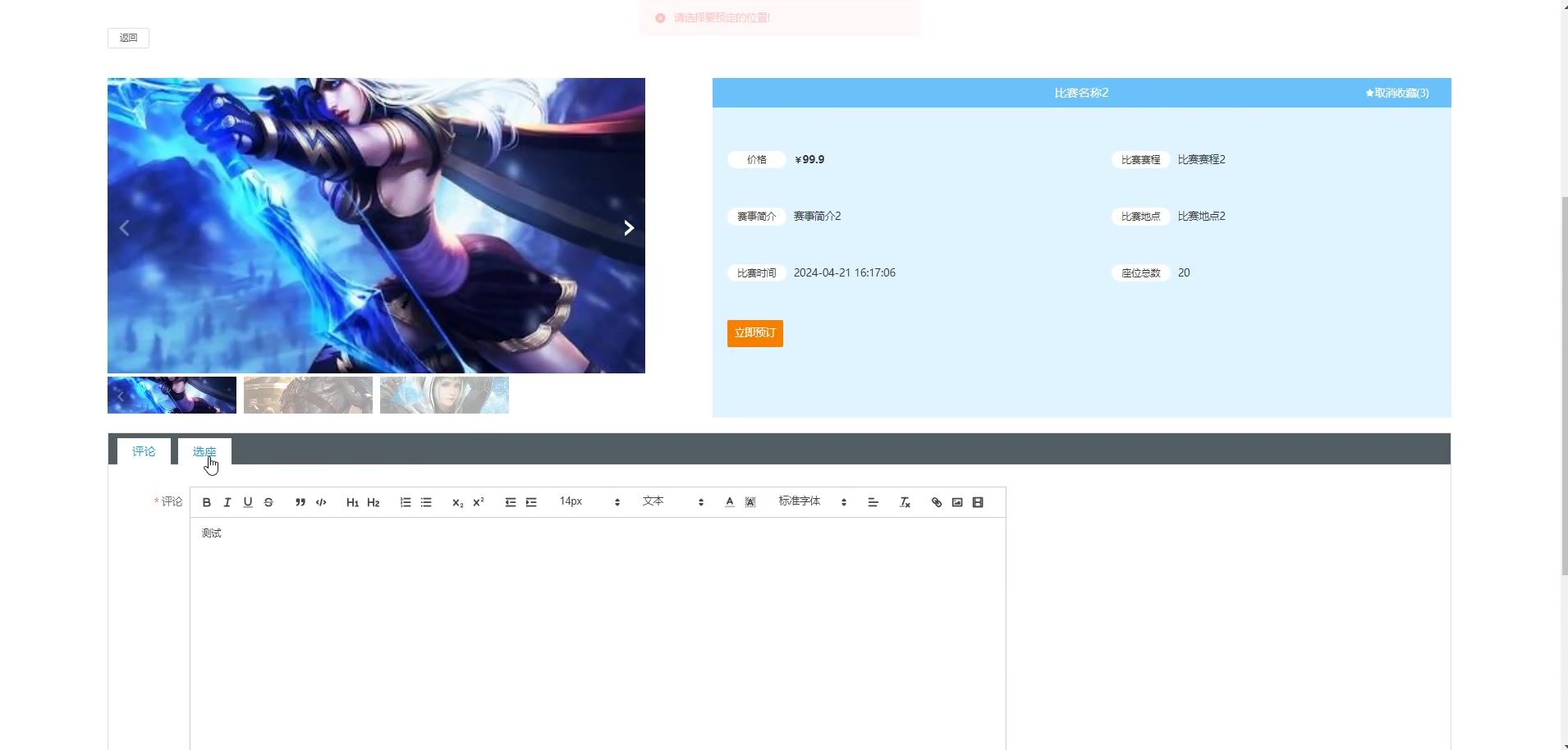The width and height of the screenshot is (1568, 750).
Task: Insert a hyperlink in the comment
Action: 937,502
